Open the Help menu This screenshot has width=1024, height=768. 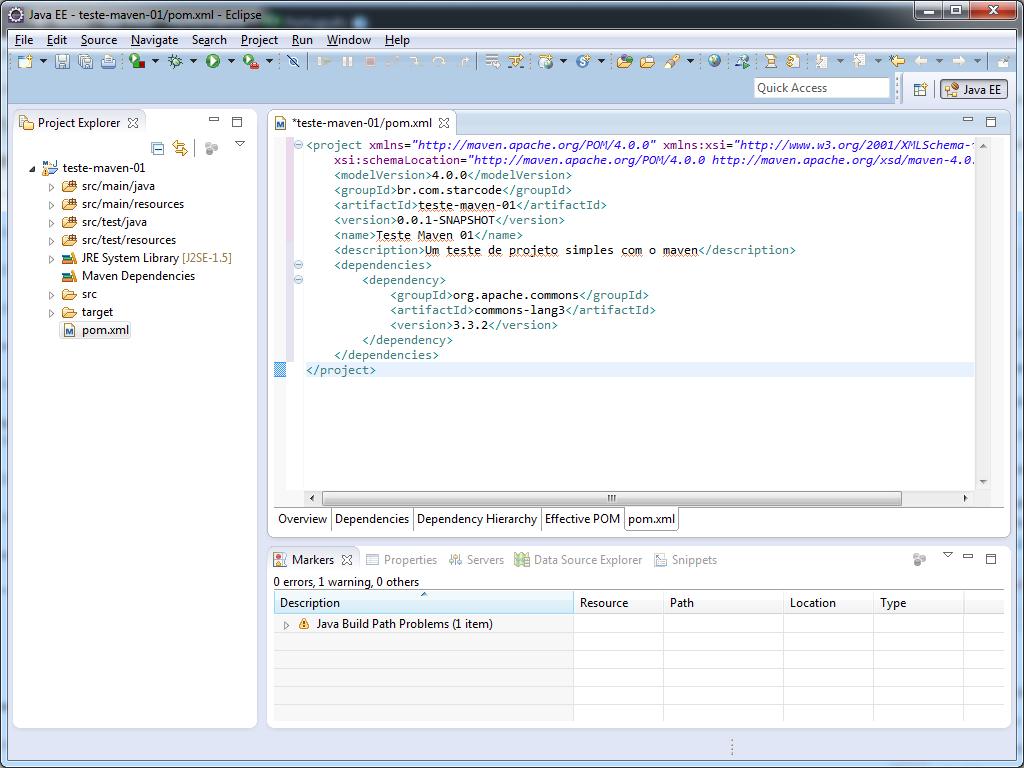pos(397,40)
